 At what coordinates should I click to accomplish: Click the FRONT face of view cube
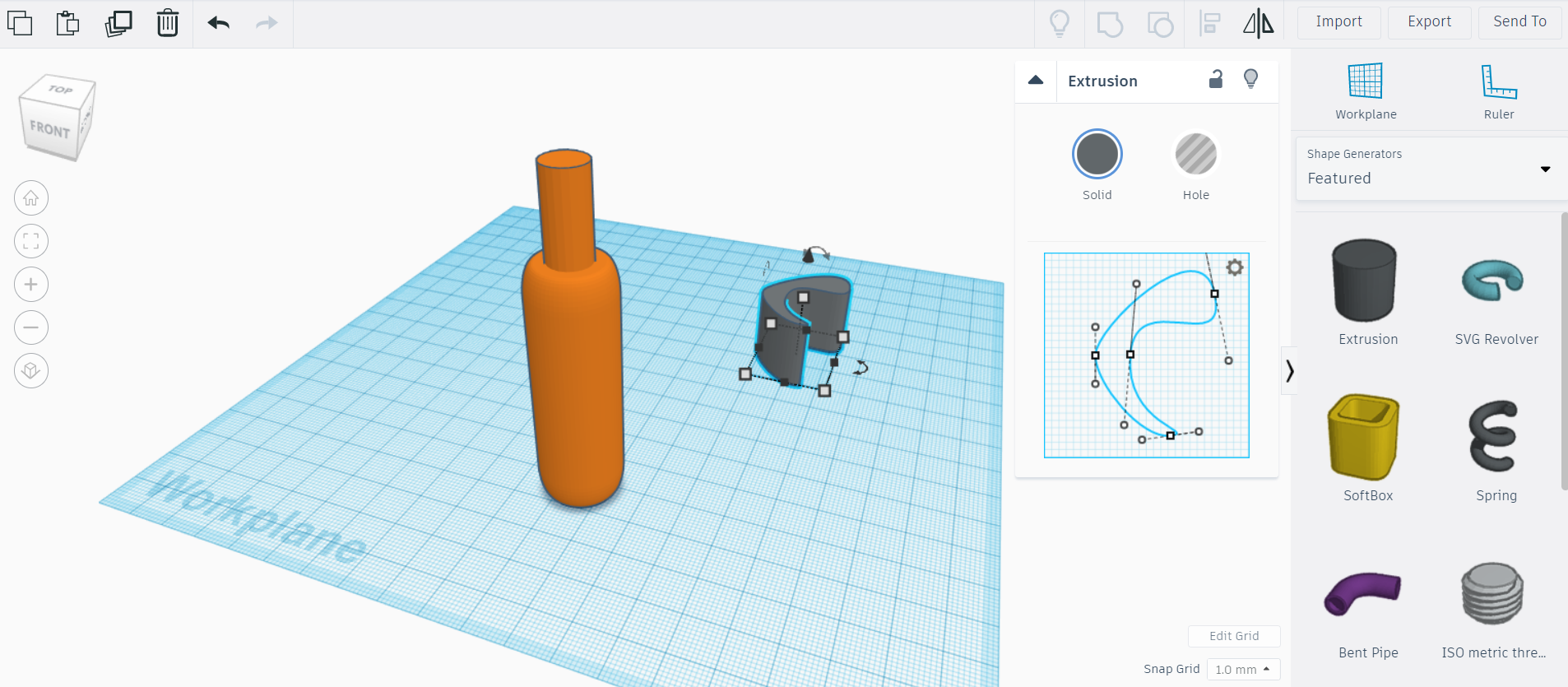point(49,129)
